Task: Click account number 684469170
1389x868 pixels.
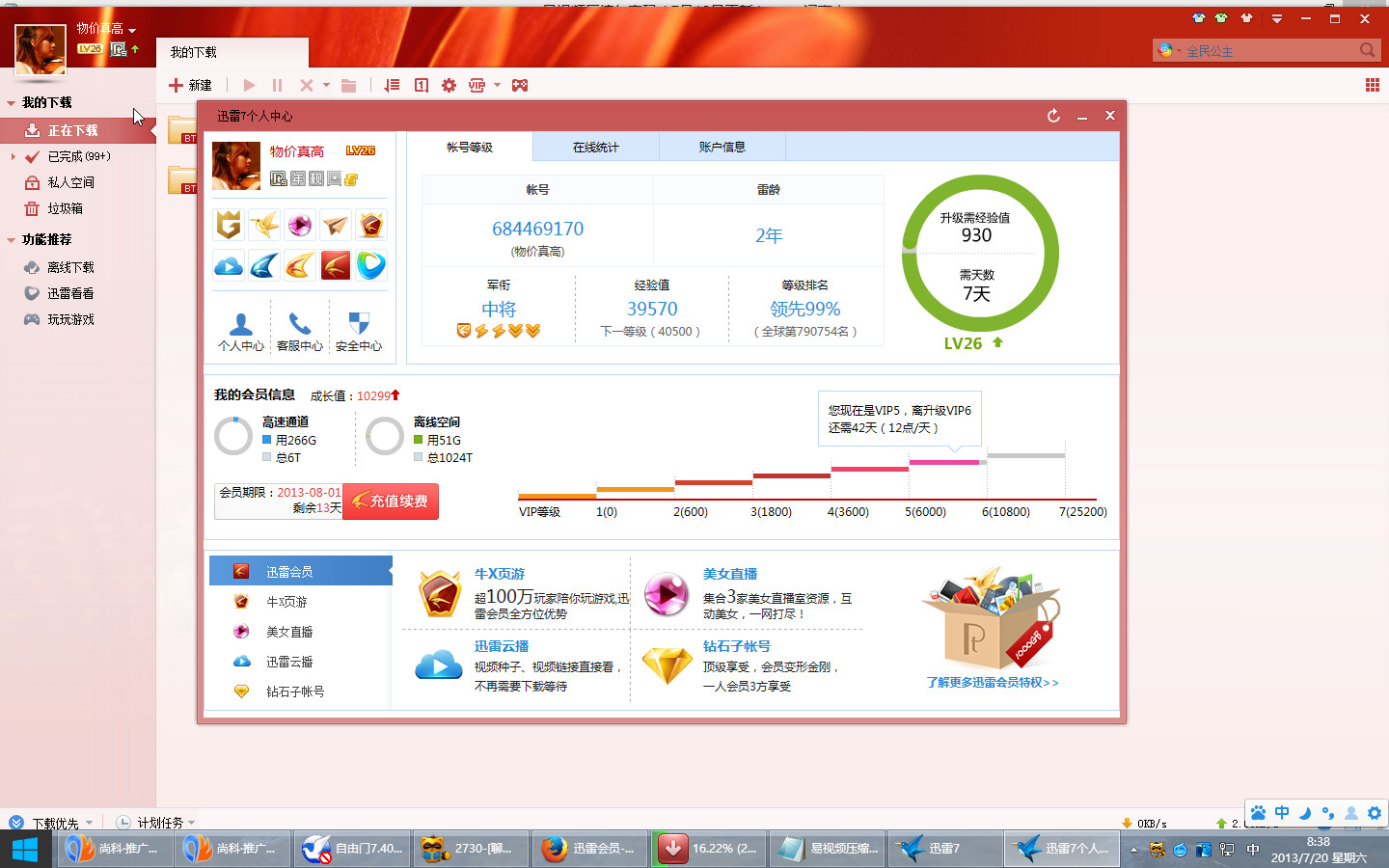Action: click(x=538, y=230)
